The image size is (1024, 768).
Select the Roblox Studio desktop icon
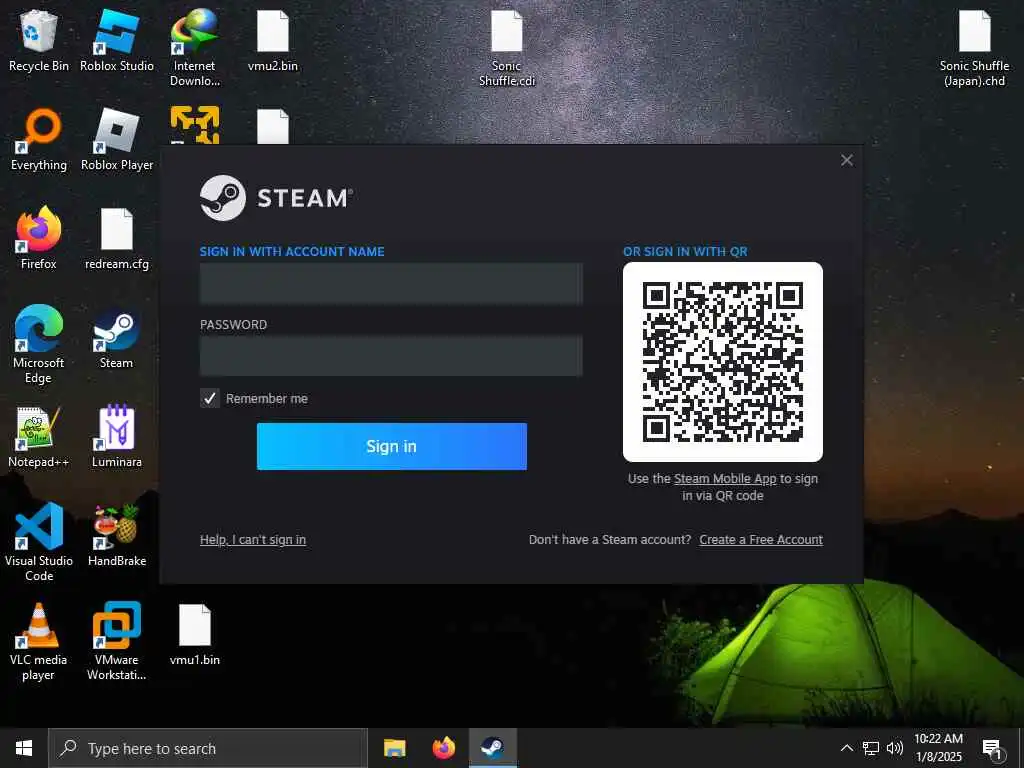(117, 40)
